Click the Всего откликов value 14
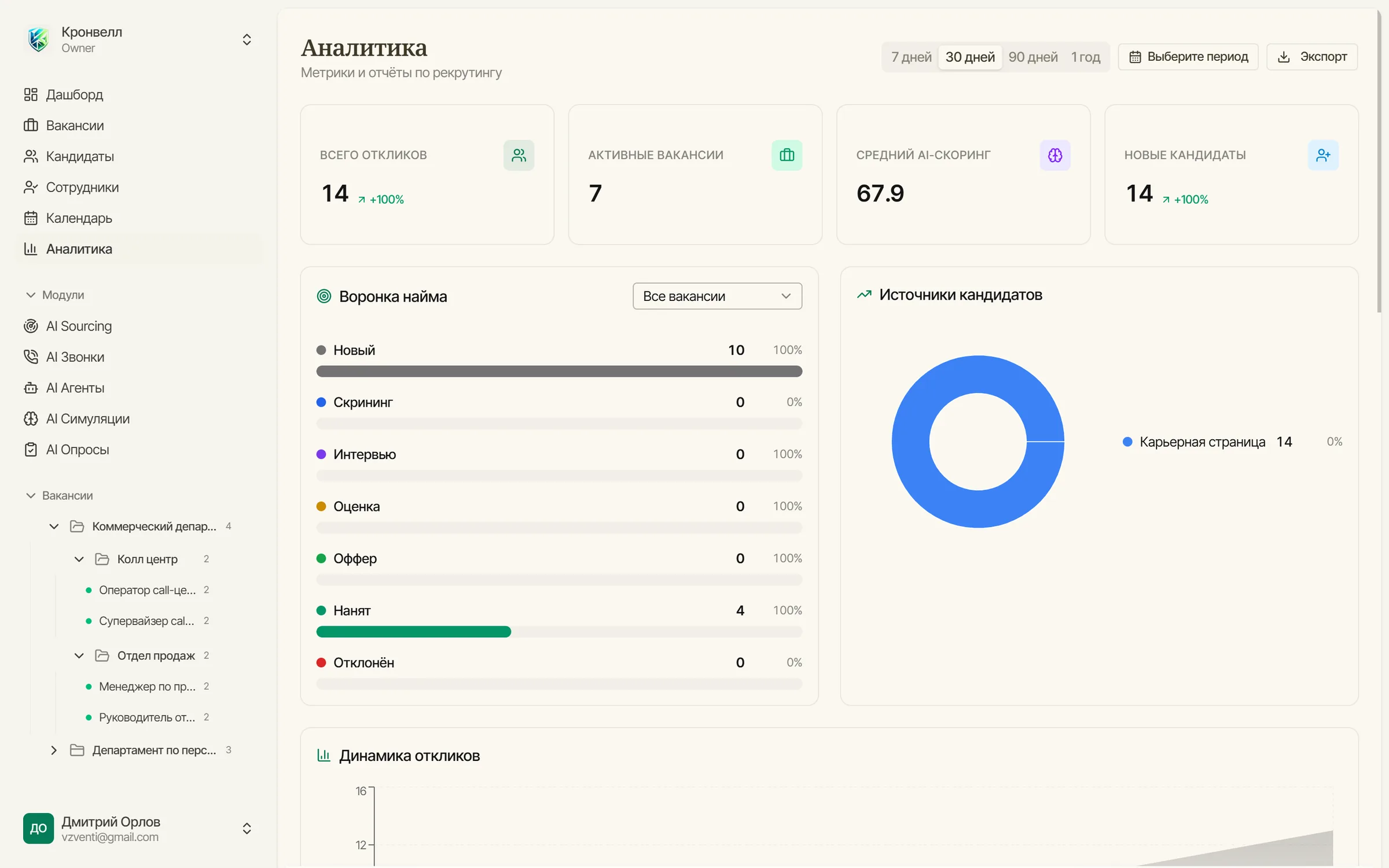1389x868 pixels. (x=335, y=193)
